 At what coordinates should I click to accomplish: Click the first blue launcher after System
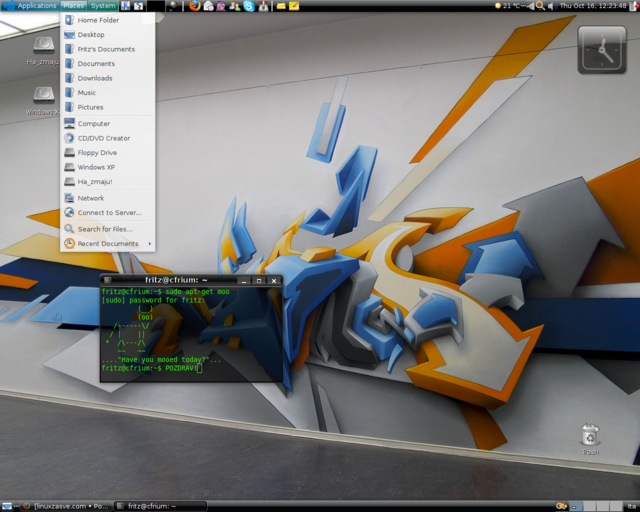coord(126,6)
